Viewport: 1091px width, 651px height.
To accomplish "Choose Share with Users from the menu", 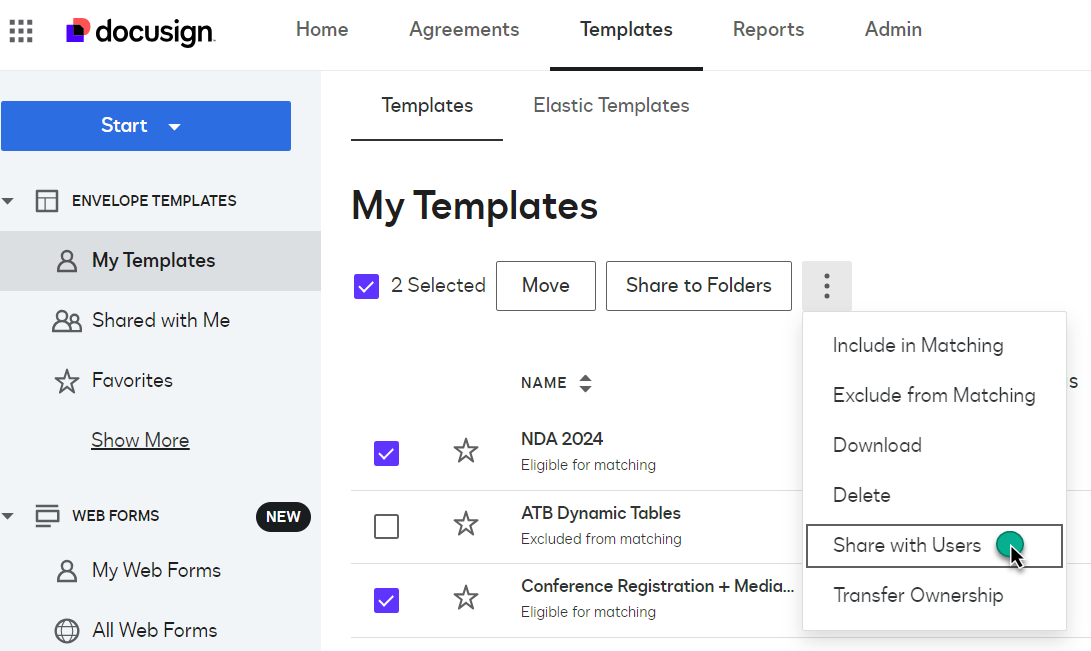I will coord(907,546).
